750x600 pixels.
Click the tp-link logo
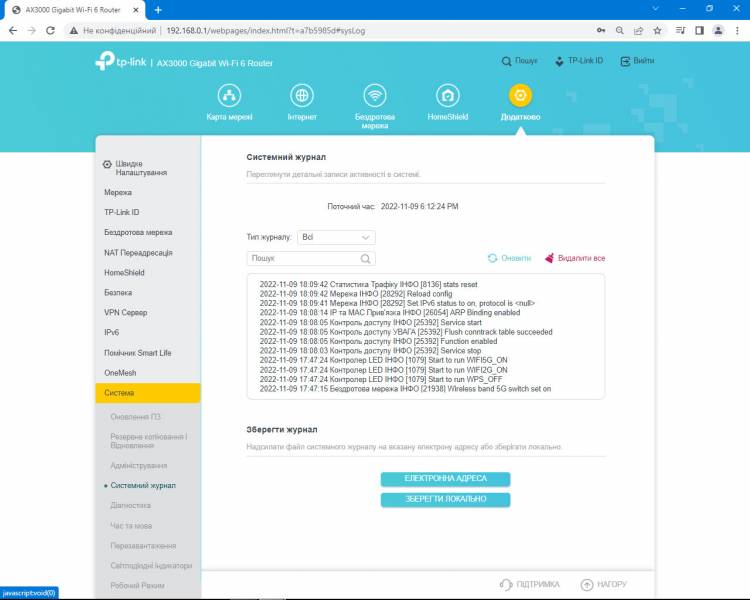click(x=121, y=61)
